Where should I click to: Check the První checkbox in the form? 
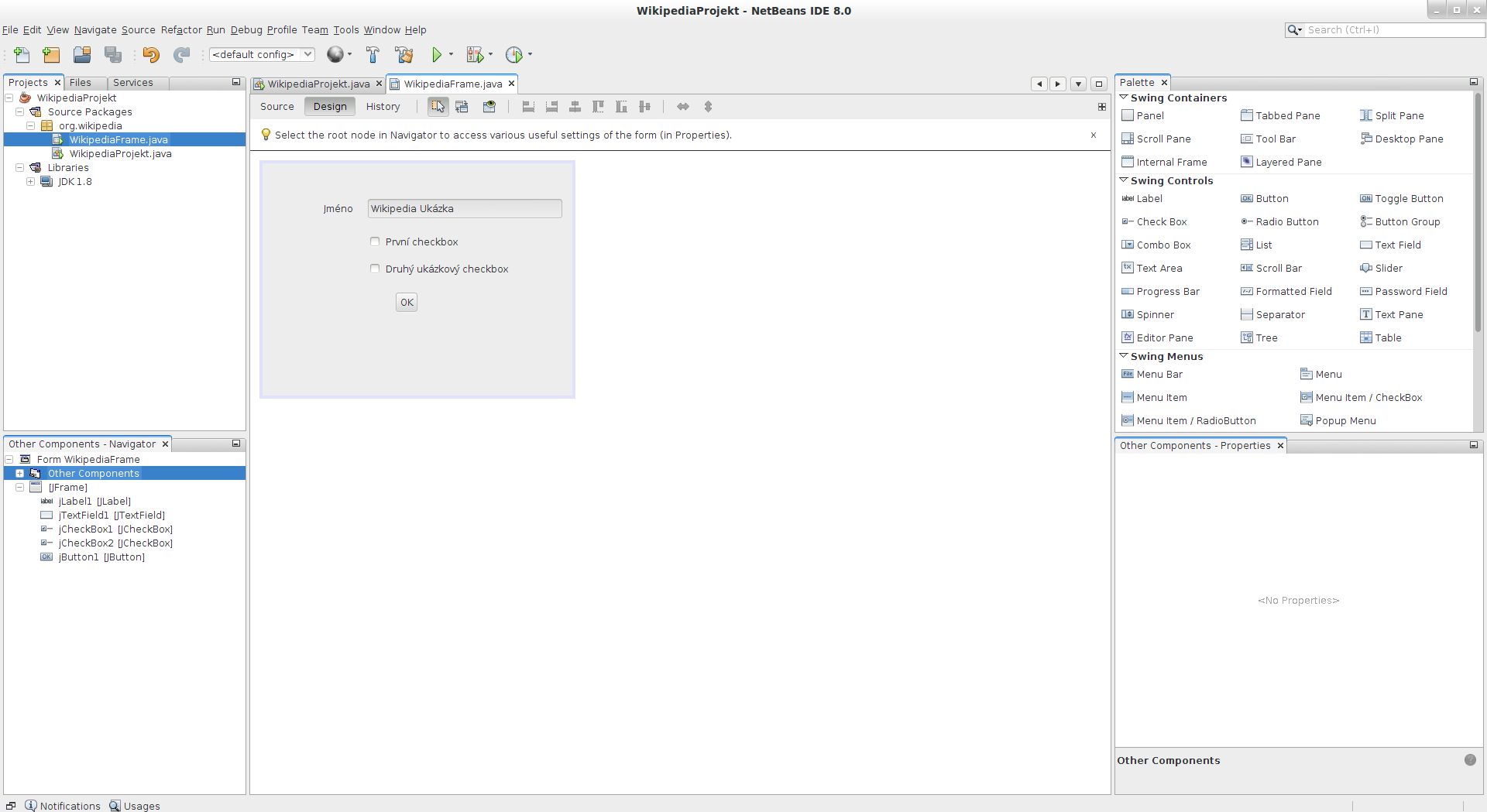pyautogui.click(x=375, y=242)
